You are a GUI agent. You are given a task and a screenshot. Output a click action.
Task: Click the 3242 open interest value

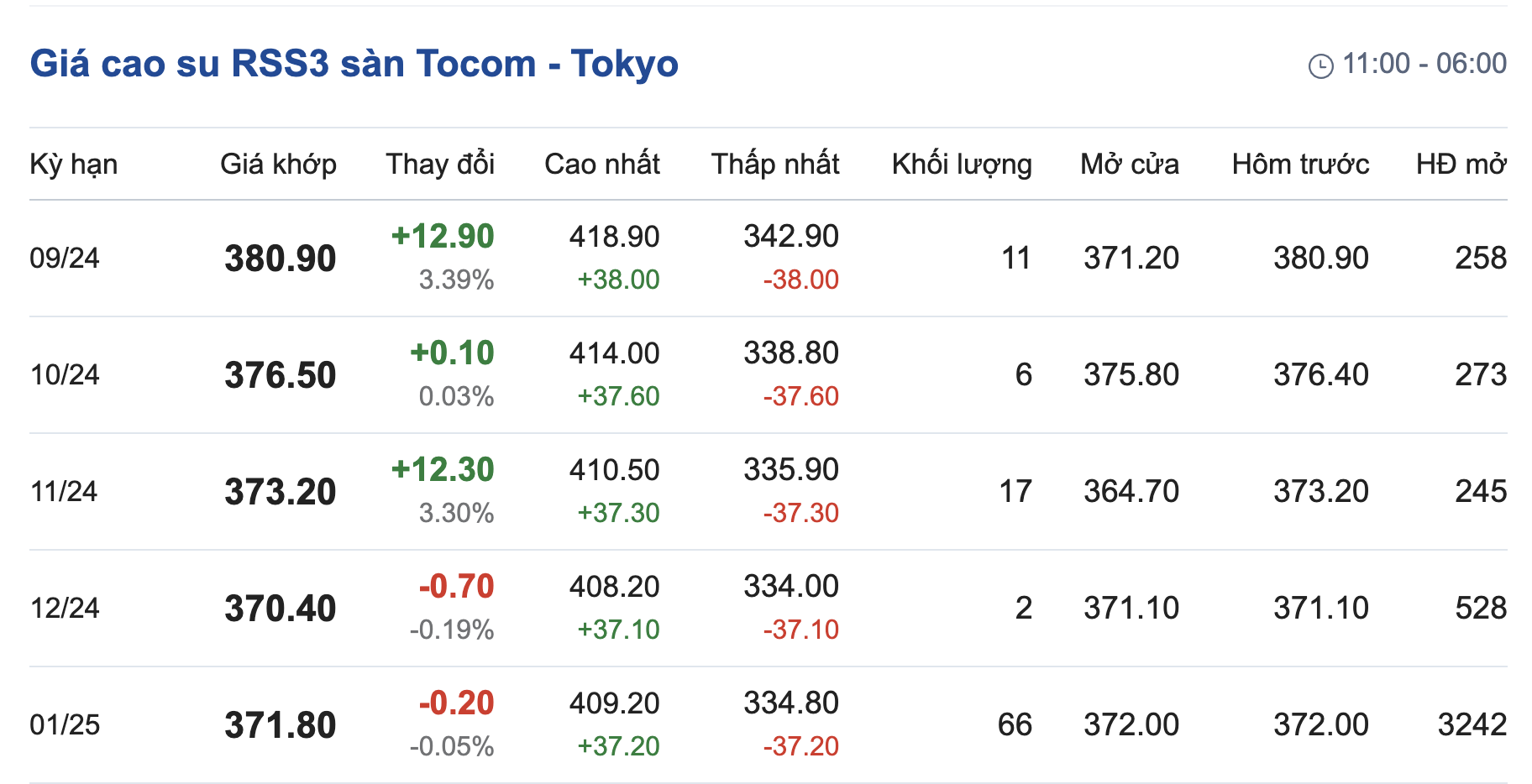pos(1472,724)
